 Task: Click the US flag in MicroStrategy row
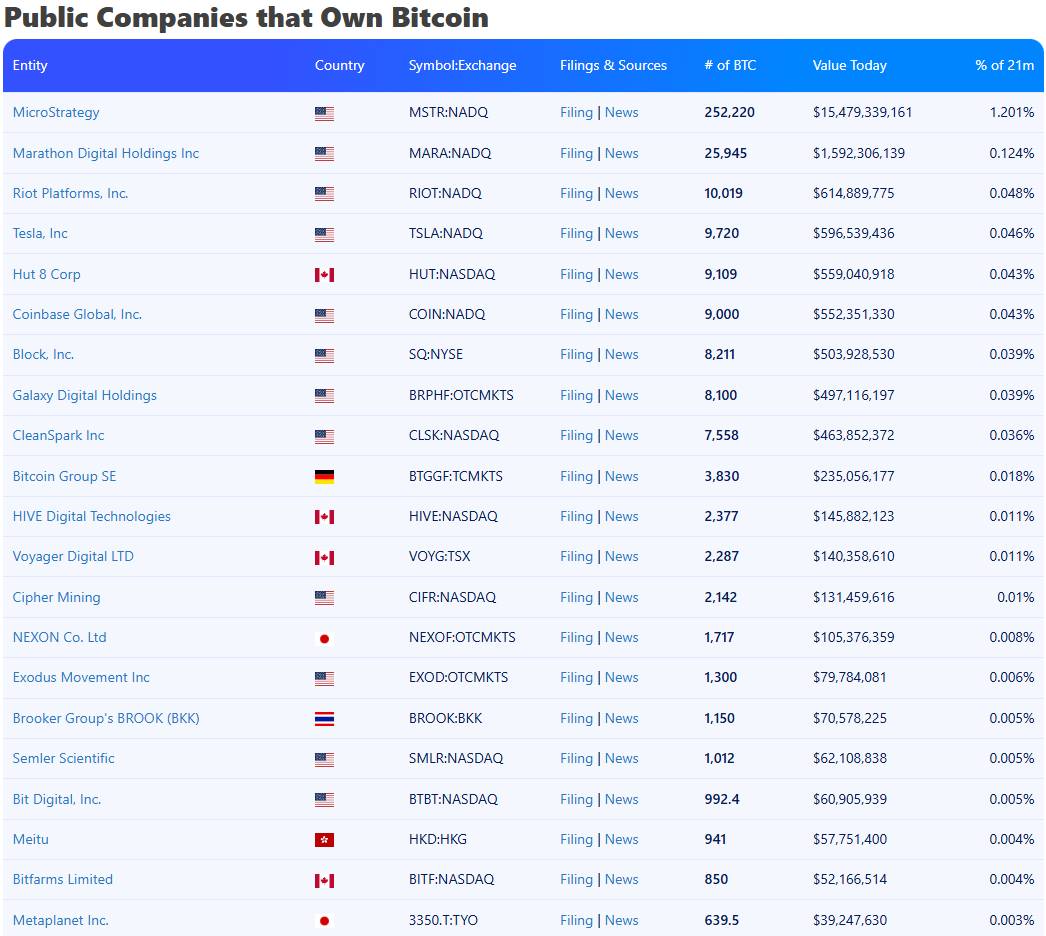point(324,113)
